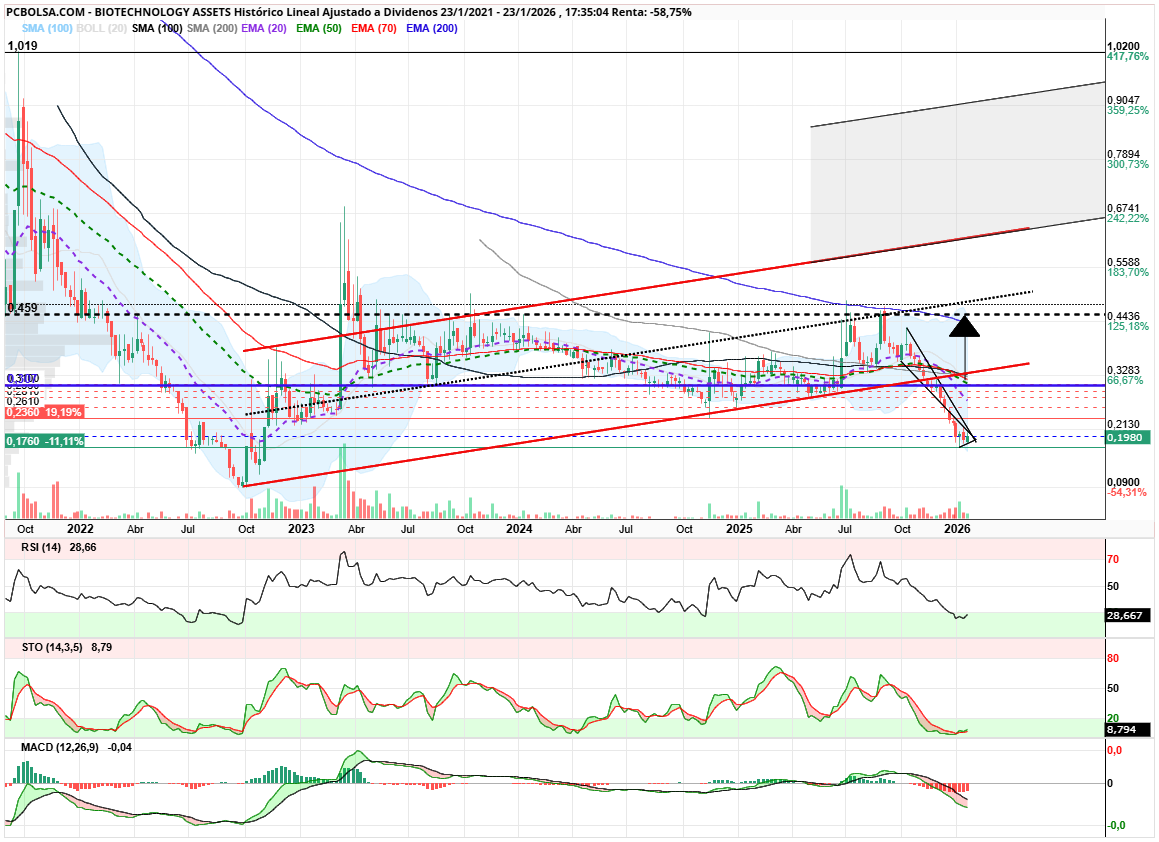Click the 66,67% percentage axis label
Viewport: 1159px width, 842px height.
1125,381
